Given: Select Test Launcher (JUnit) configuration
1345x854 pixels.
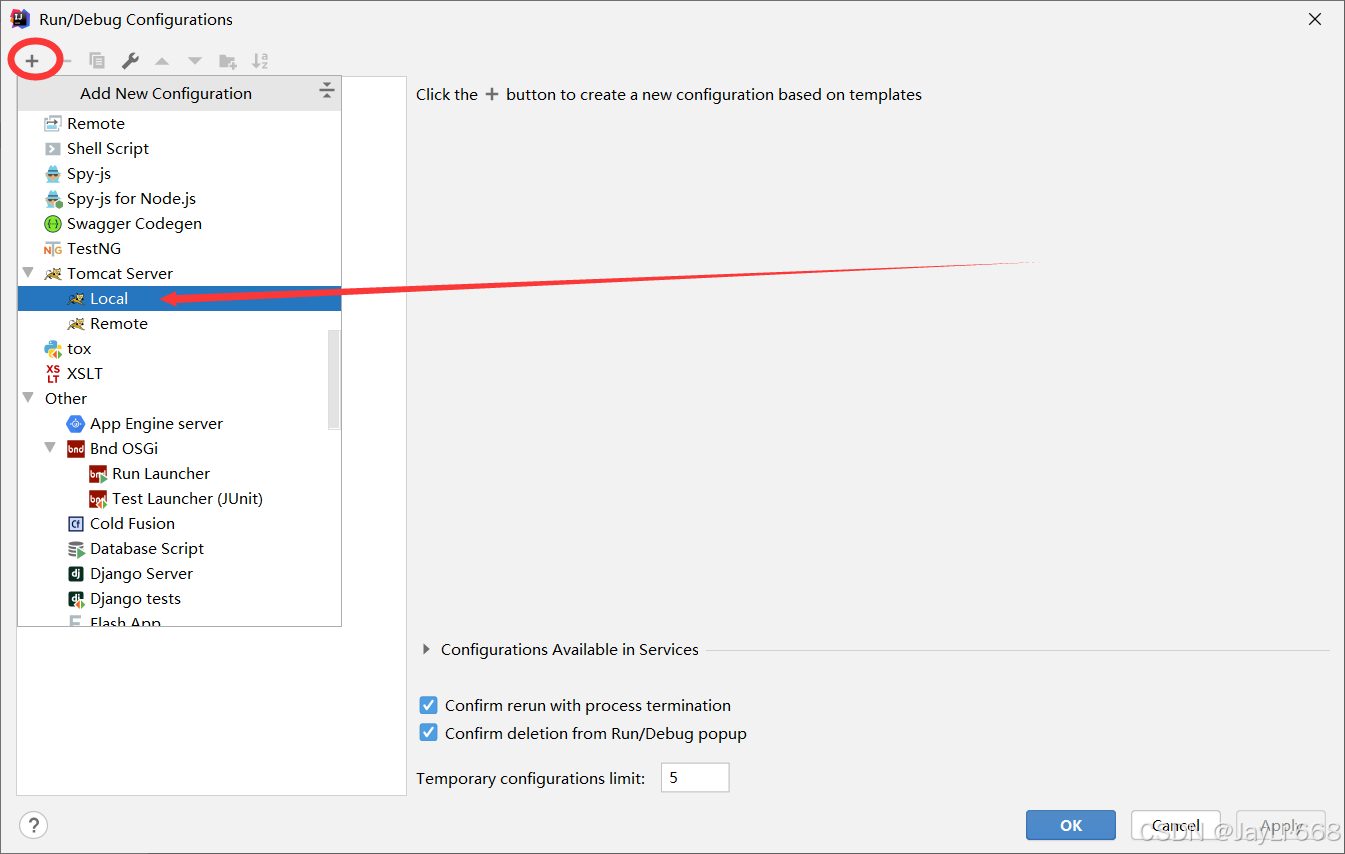Looking at the screenshot, I should tap(180, 498).
